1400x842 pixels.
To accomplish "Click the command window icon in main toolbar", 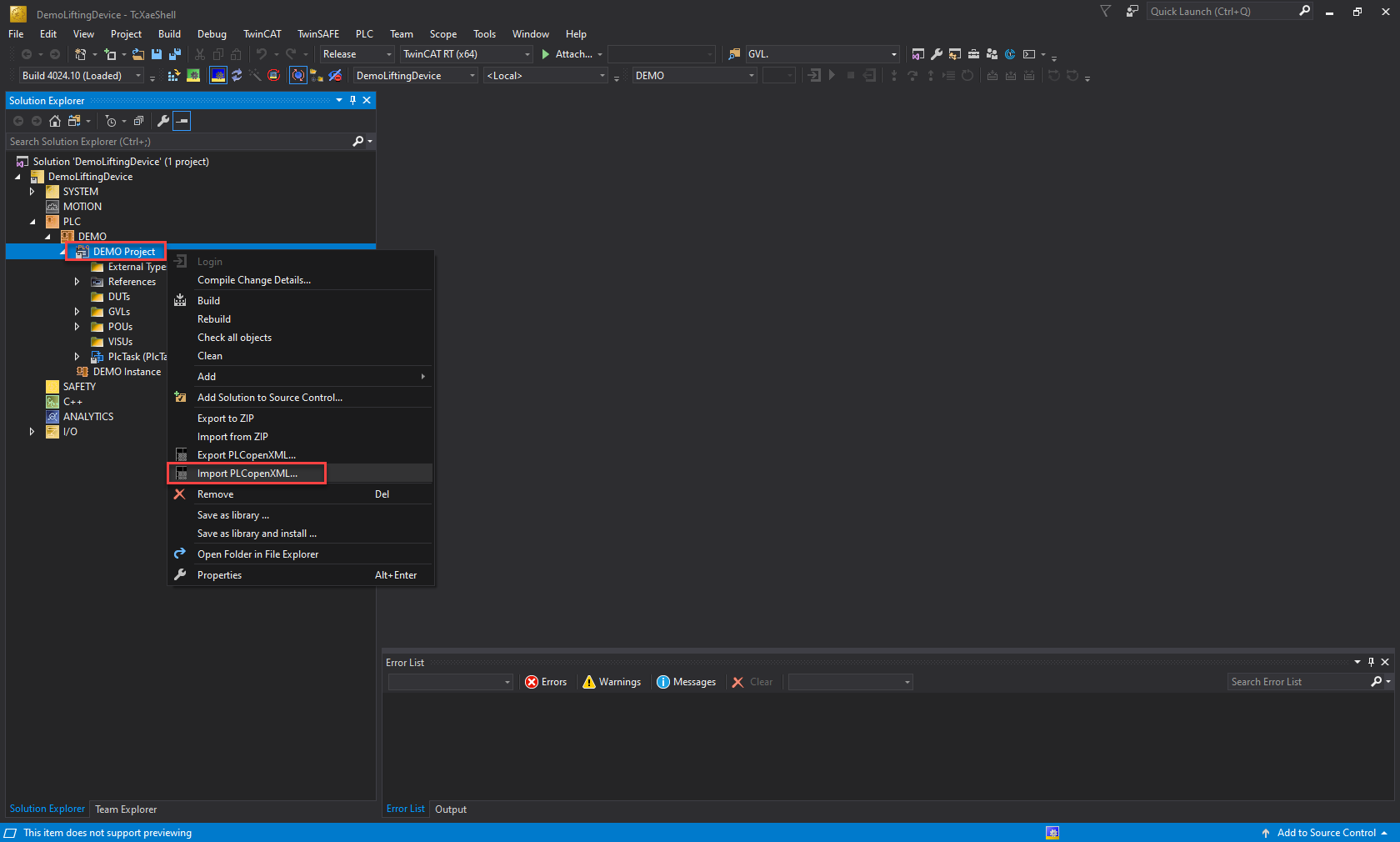I will pos(1029,54).
